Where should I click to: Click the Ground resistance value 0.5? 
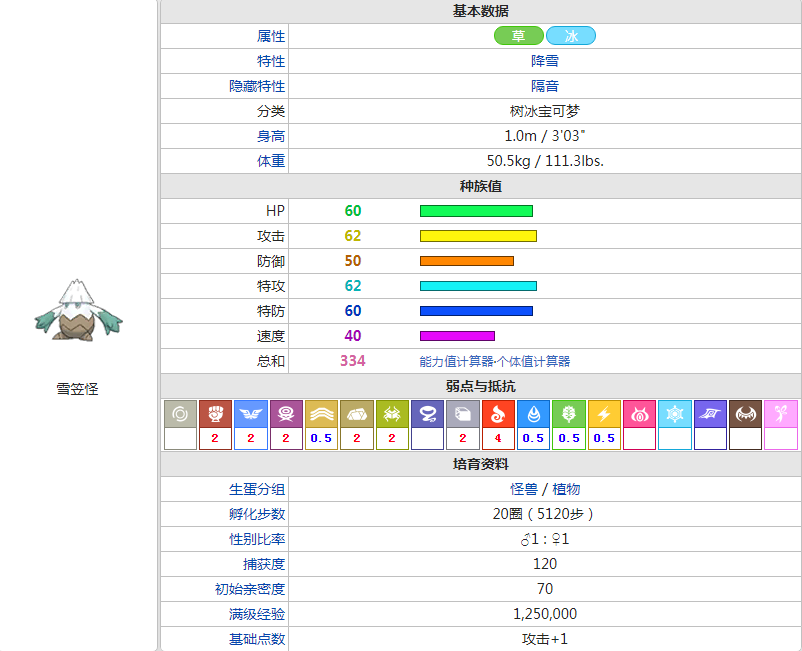[x=321, y=438]
